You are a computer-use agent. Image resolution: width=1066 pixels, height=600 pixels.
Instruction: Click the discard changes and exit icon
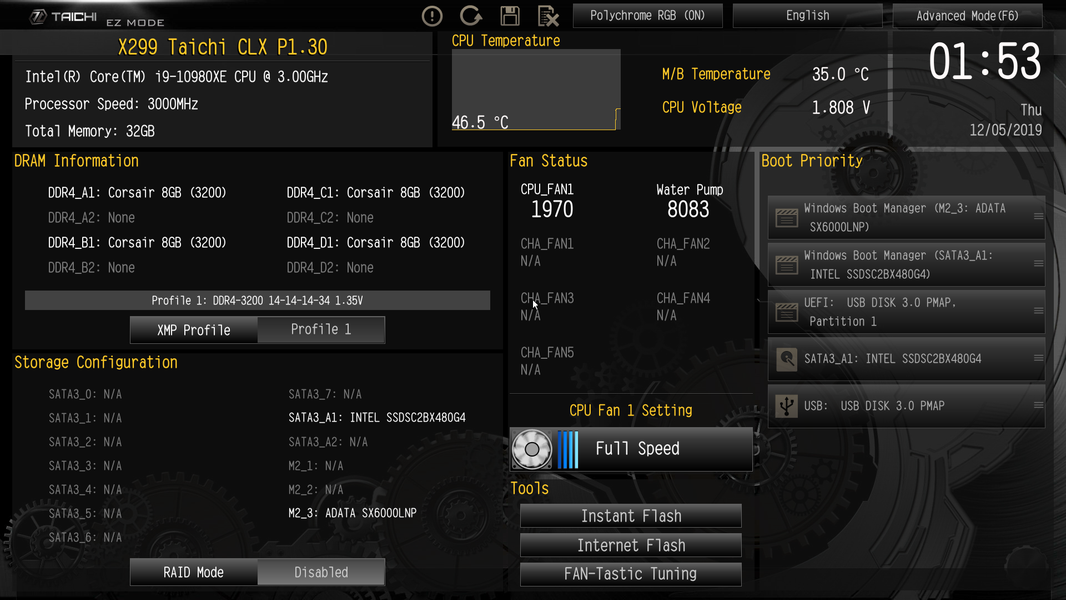click(x=548, y=16)
